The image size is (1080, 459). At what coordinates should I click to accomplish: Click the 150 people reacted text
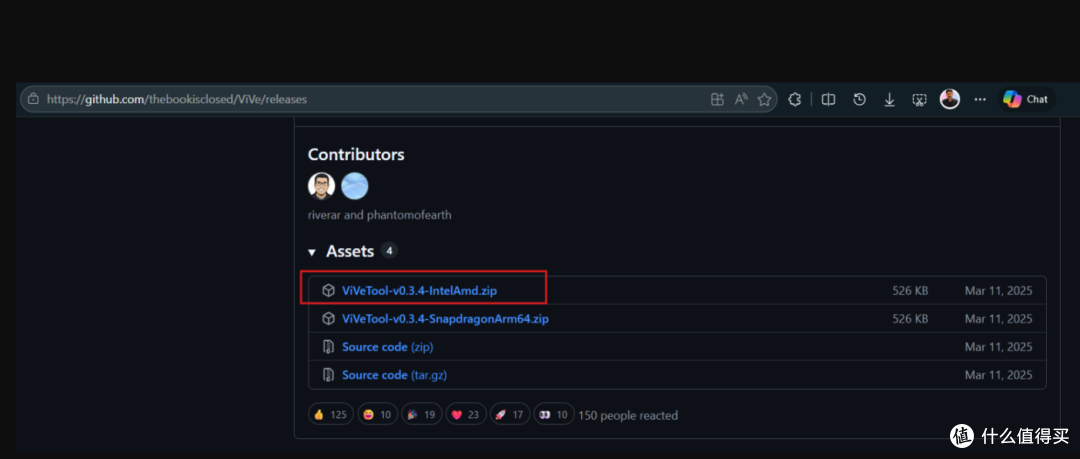tap(628, 416)
